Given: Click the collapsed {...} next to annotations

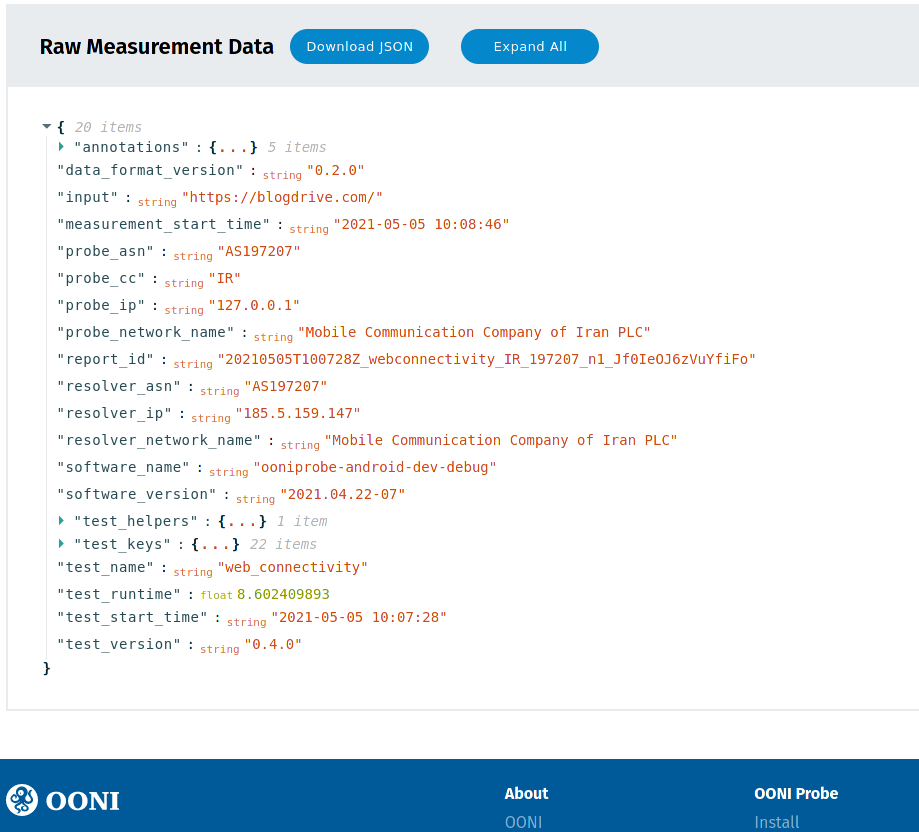Looking at the screenshot, I should (x=232, y=147).
